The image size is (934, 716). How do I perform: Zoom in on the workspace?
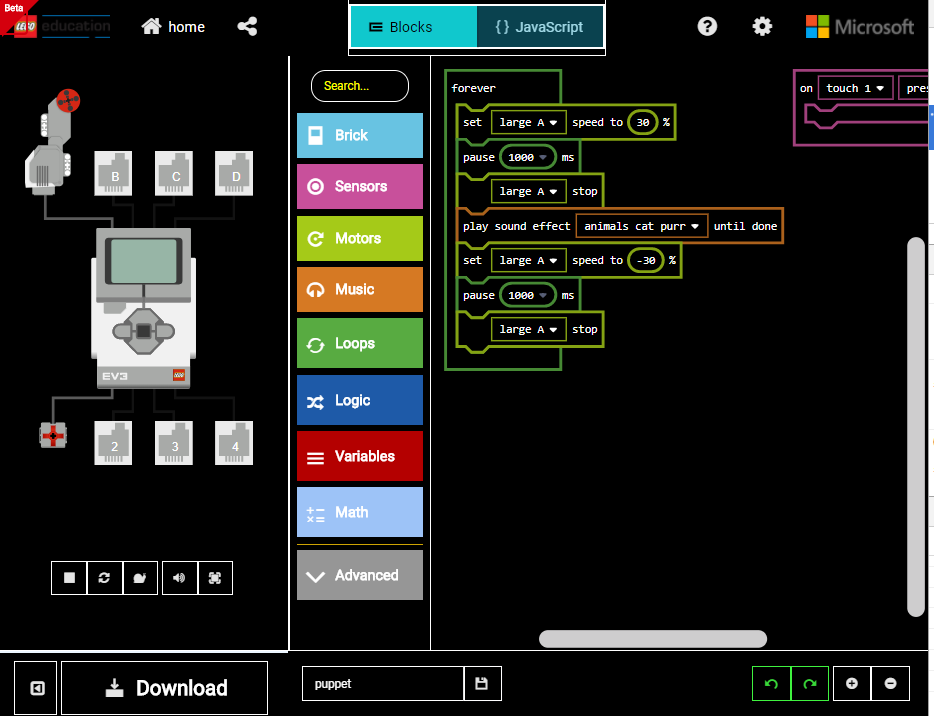[851, 683]
